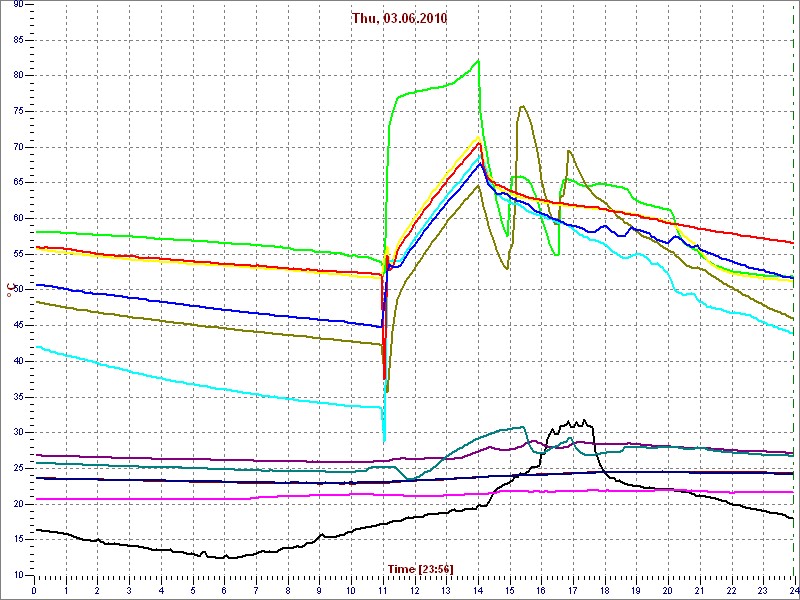800x600 pixels.
Task: Click hour "5" on the time axis
Action: 192,591
